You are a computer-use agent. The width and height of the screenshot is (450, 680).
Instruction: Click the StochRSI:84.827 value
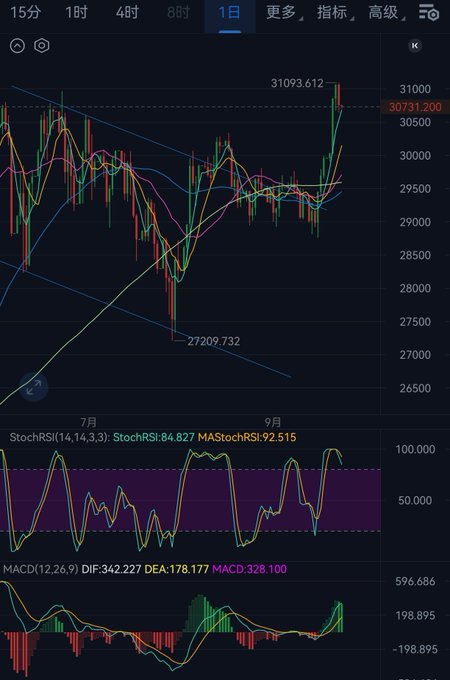154,437
